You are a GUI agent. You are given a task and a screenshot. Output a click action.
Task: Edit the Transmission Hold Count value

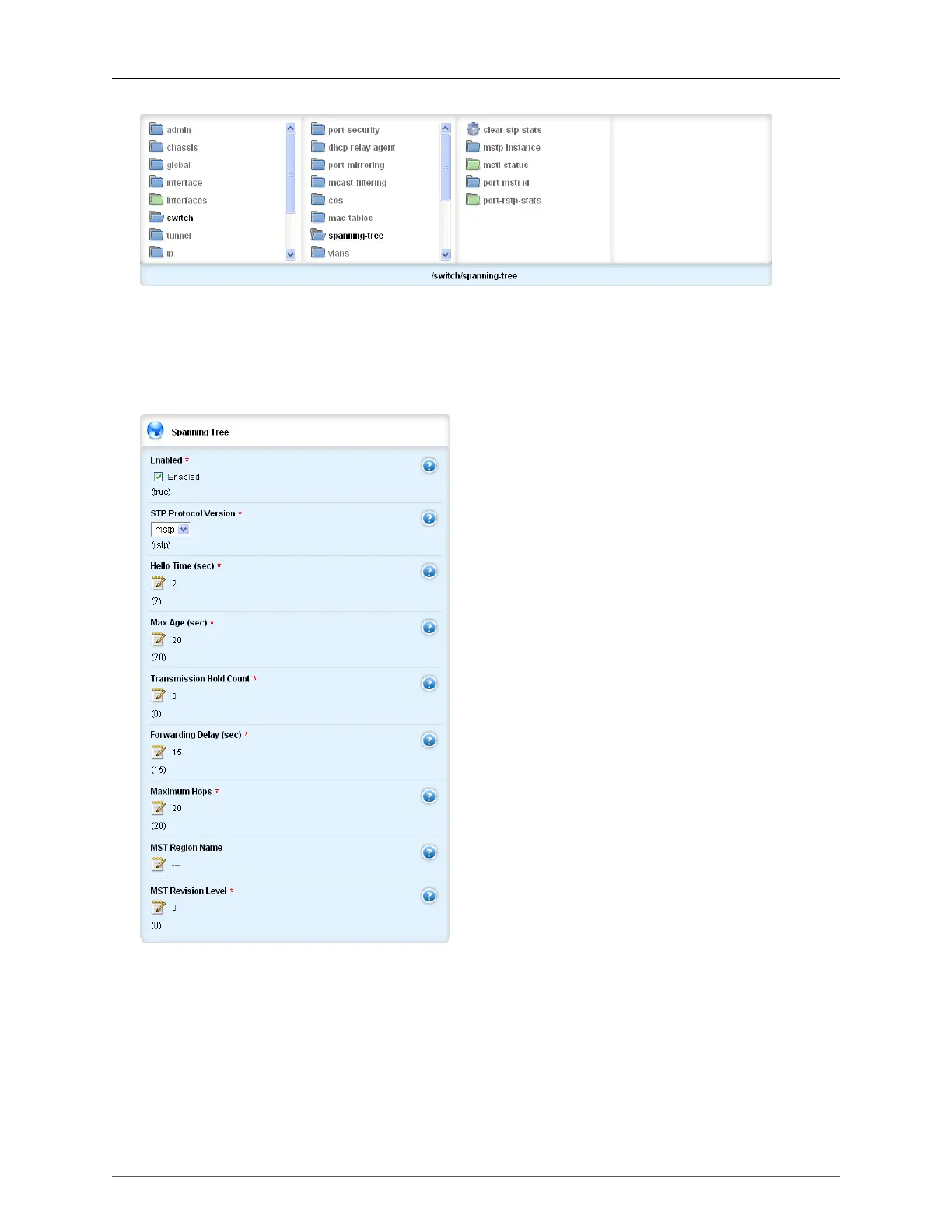click(x=159, y=695)
